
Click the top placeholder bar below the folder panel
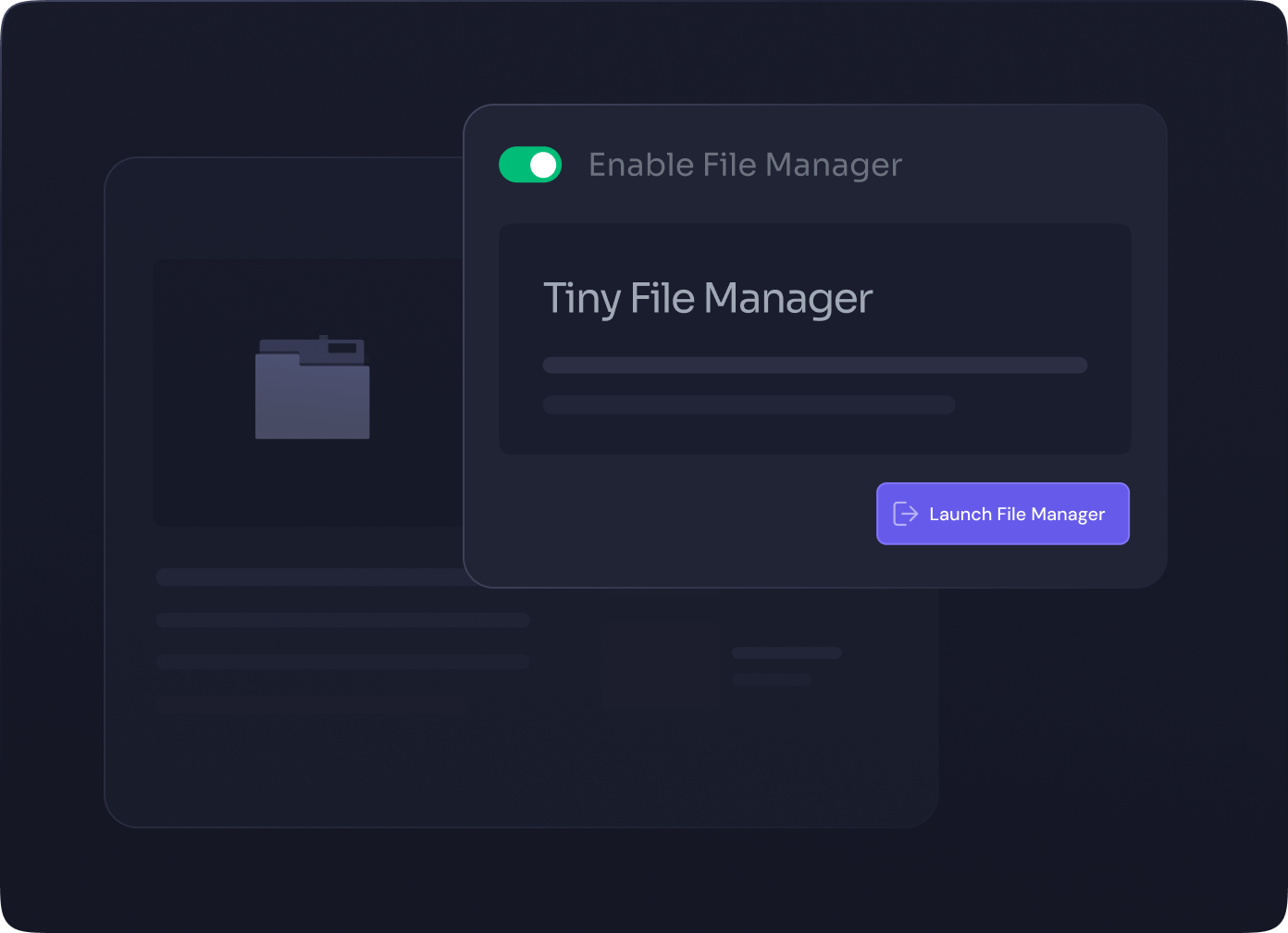(x=310, y=578)
